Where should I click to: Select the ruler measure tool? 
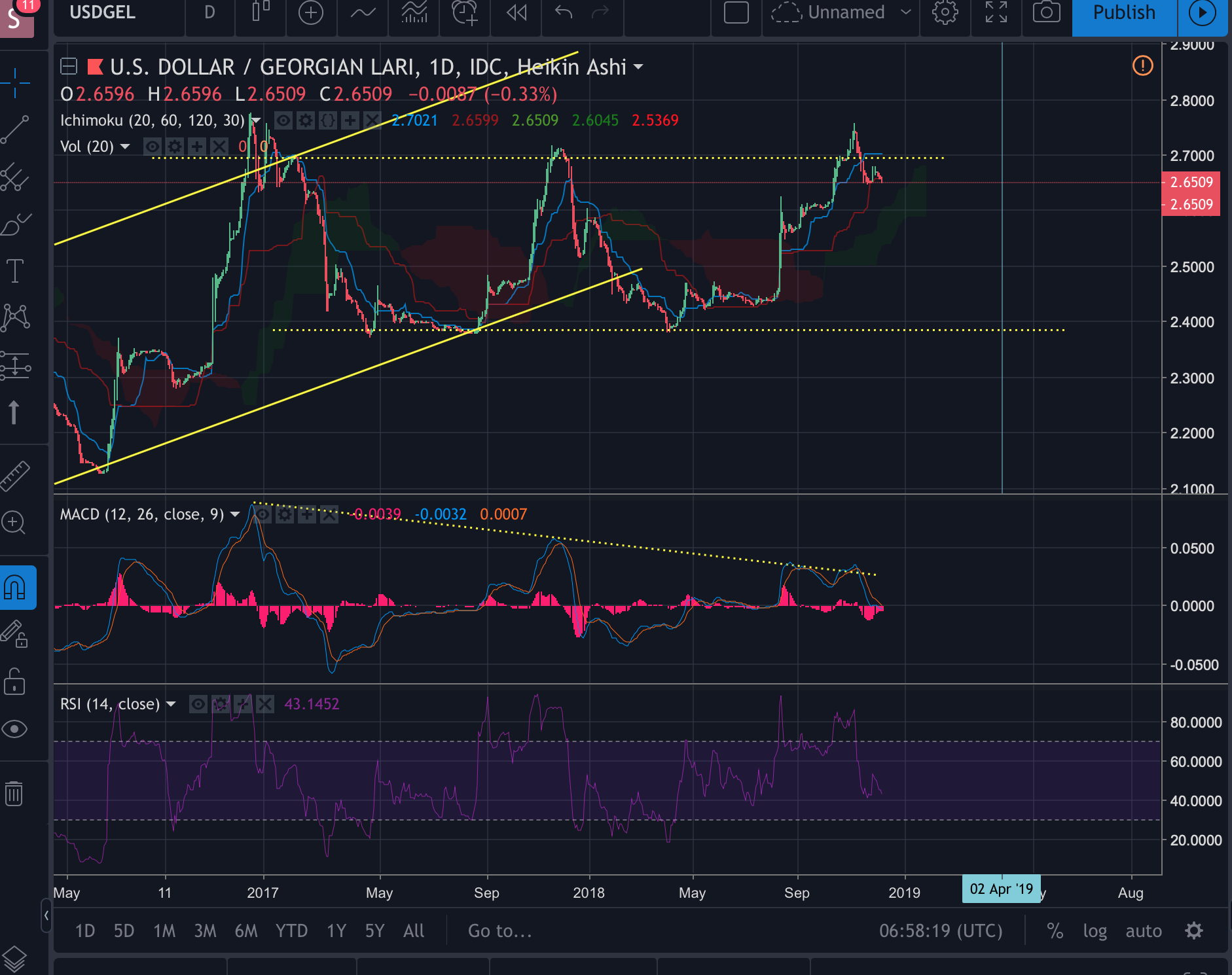tap(15, 476)
